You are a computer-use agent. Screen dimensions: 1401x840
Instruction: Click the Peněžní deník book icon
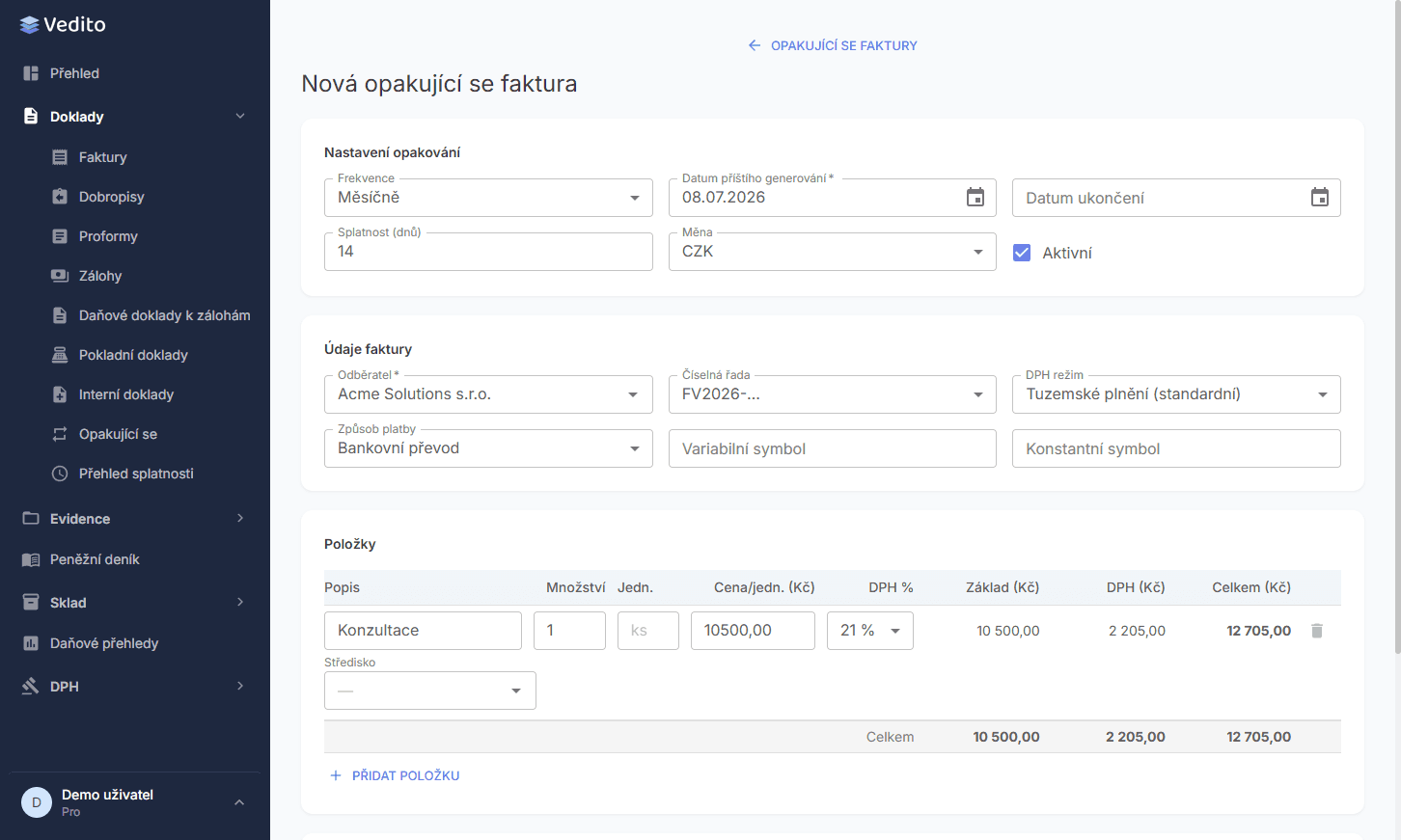pos(31,559)
